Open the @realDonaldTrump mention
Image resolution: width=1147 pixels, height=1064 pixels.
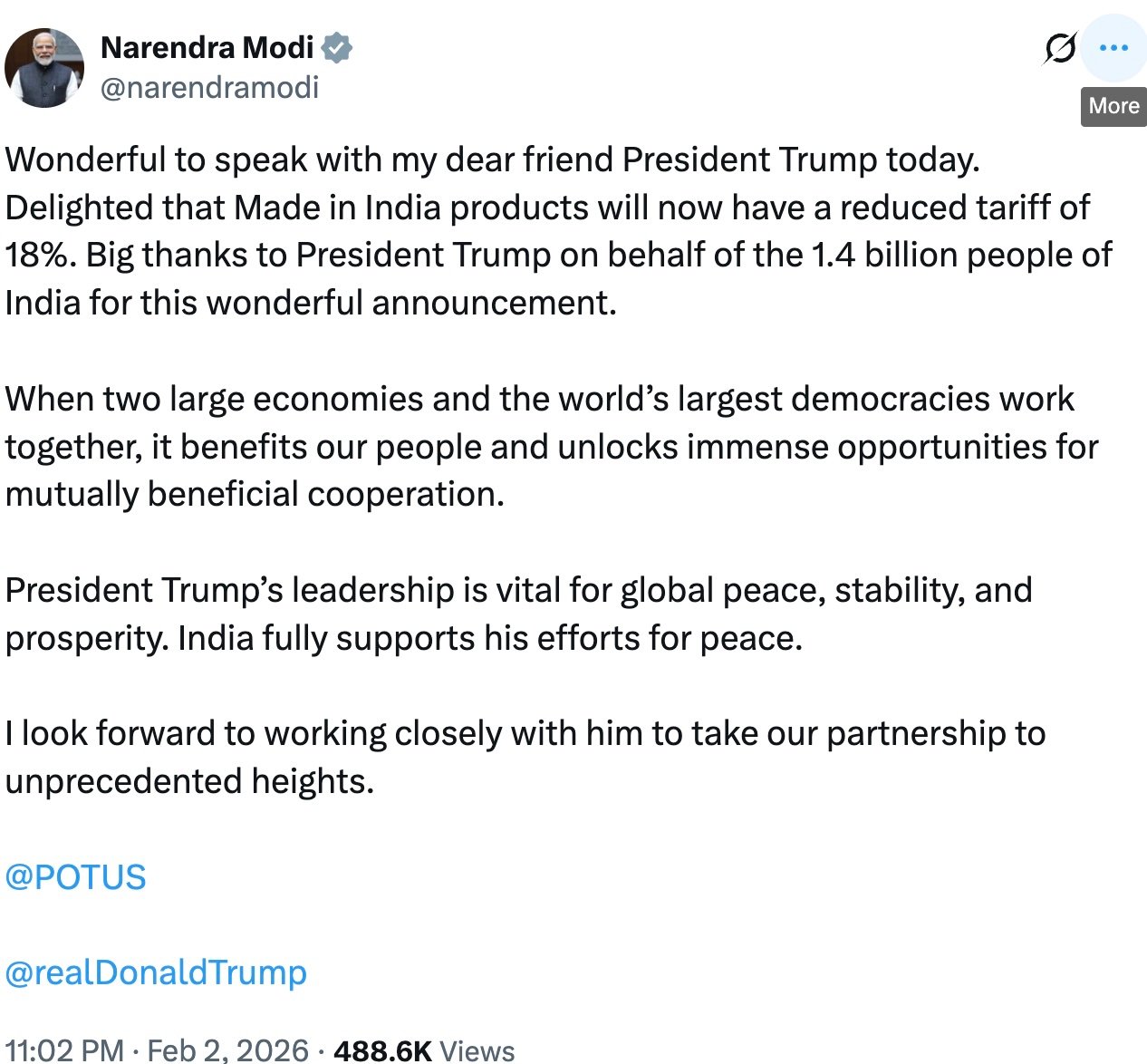click(x=155, y=972)
